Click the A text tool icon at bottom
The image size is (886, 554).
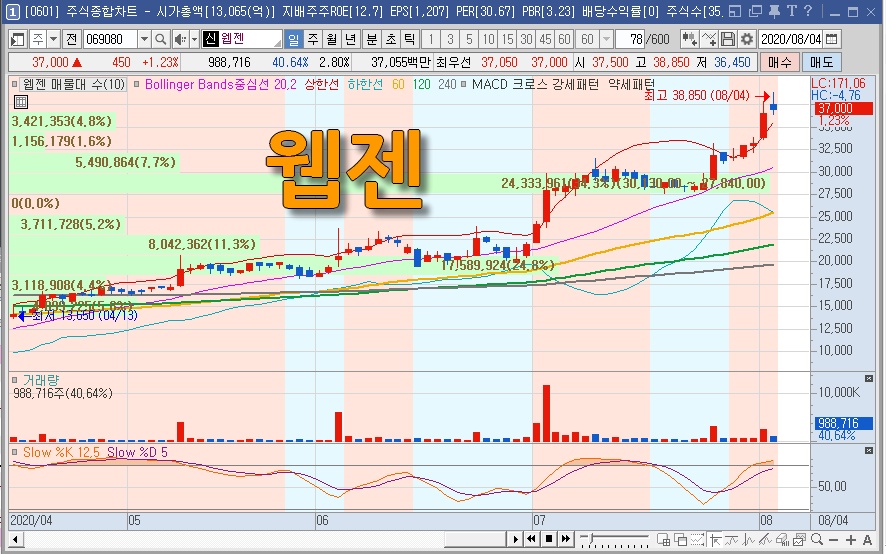867,539
